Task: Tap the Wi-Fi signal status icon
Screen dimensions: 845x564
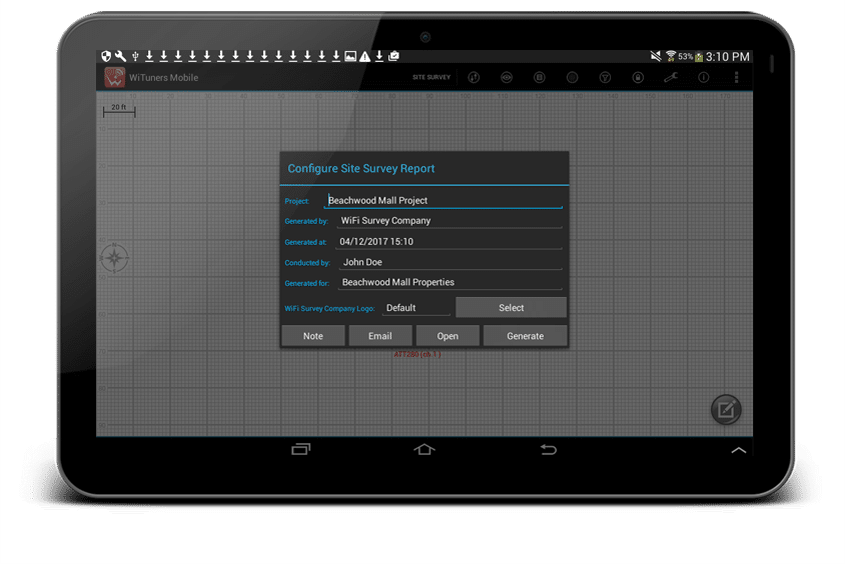Action: pyautogui.click(x=671, y=56)
